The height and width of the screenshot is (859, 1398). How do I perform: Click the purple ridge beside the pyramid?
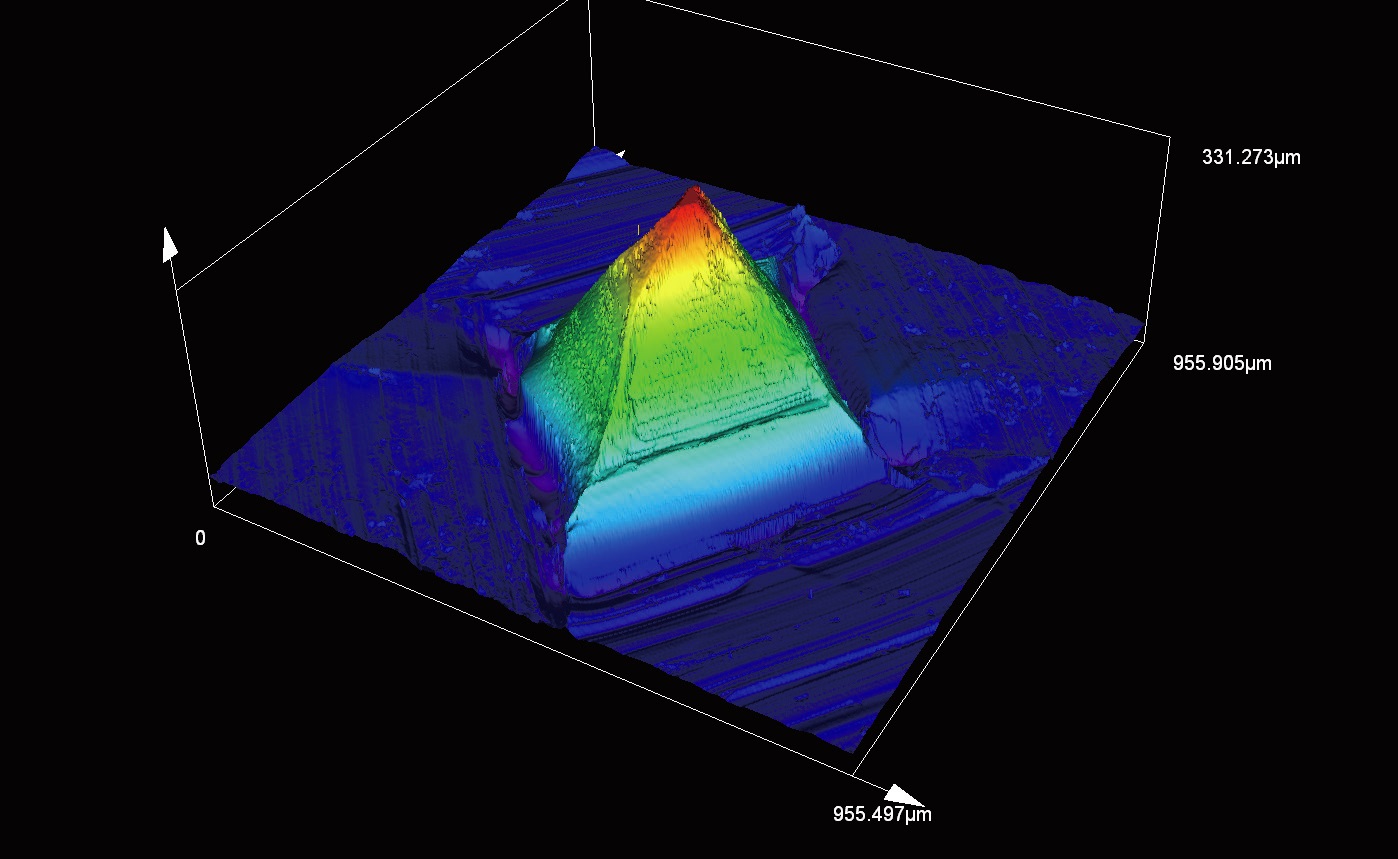point(522,440)
